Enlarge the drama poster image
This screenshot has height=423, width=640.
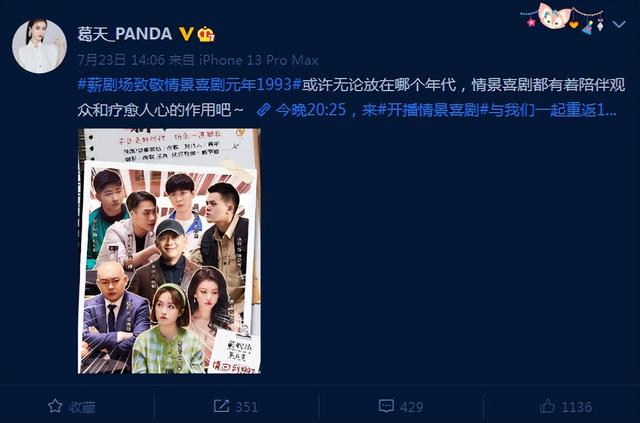pyautogui.click(x=169, y=251)
